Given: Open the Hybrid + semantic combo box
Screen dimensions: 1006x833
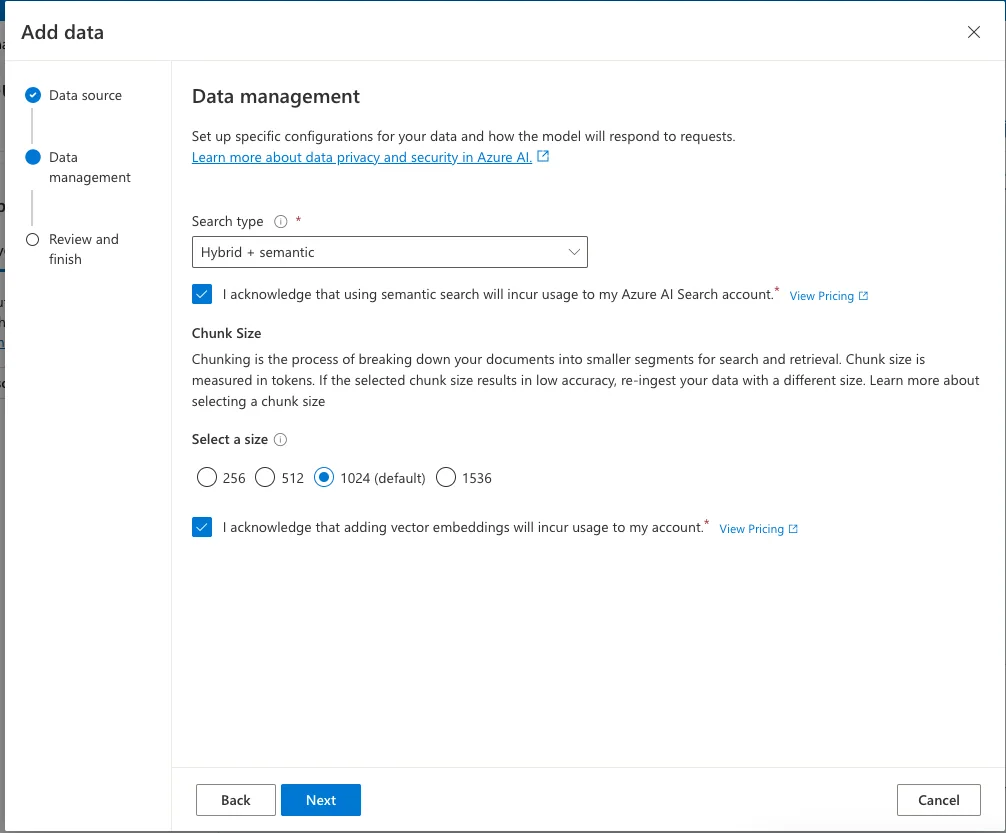Looking at the screenshot, I should (x=389, y=252).
